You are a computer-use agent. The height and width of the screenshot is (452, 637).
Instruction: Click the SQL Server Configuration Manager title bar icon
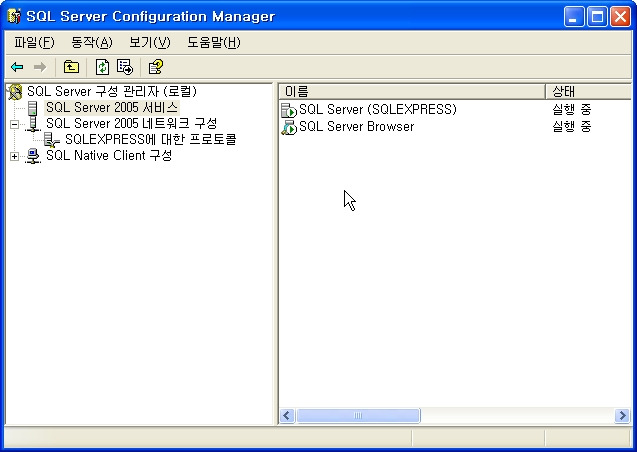tap(14, 16)
